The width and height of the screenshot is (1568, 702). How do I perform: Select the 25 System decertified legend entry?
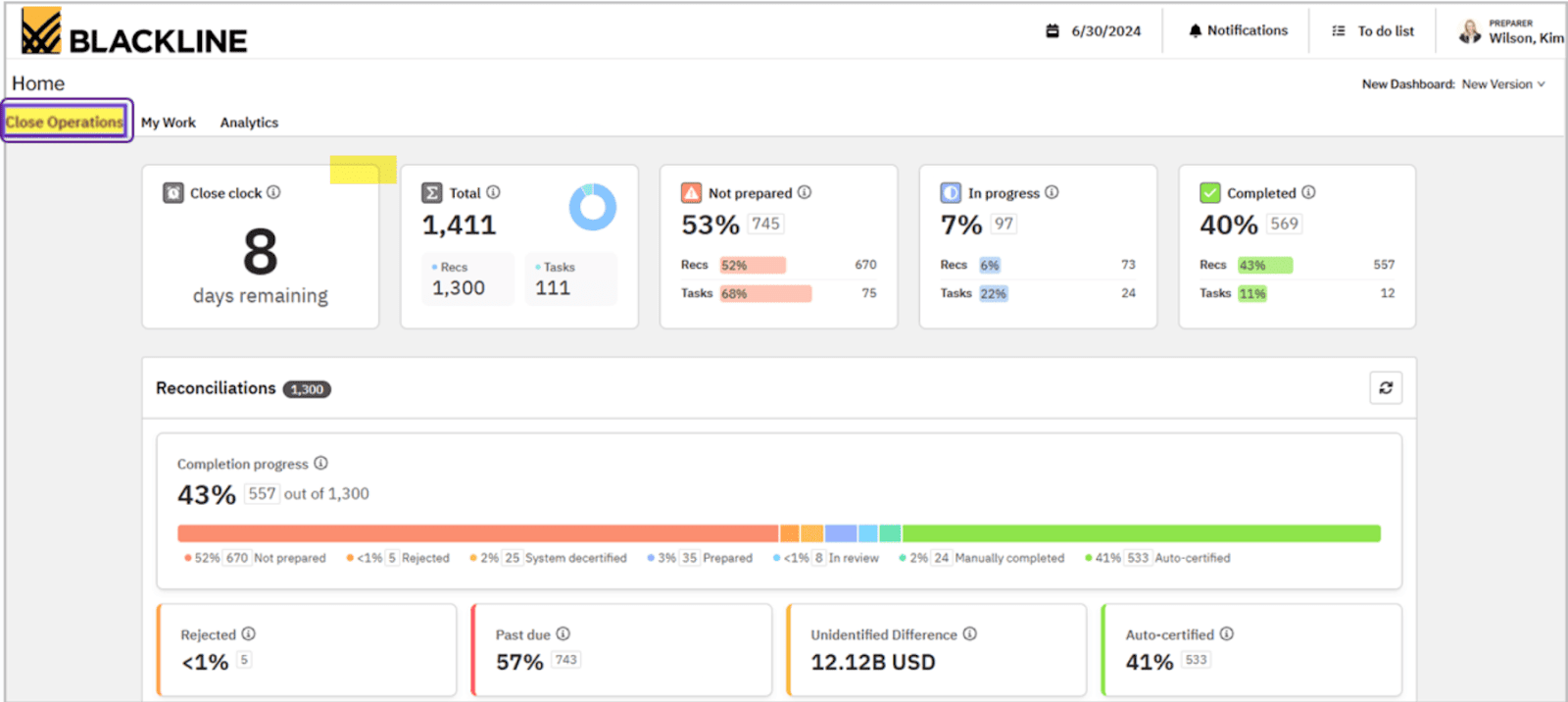[548, 558]
